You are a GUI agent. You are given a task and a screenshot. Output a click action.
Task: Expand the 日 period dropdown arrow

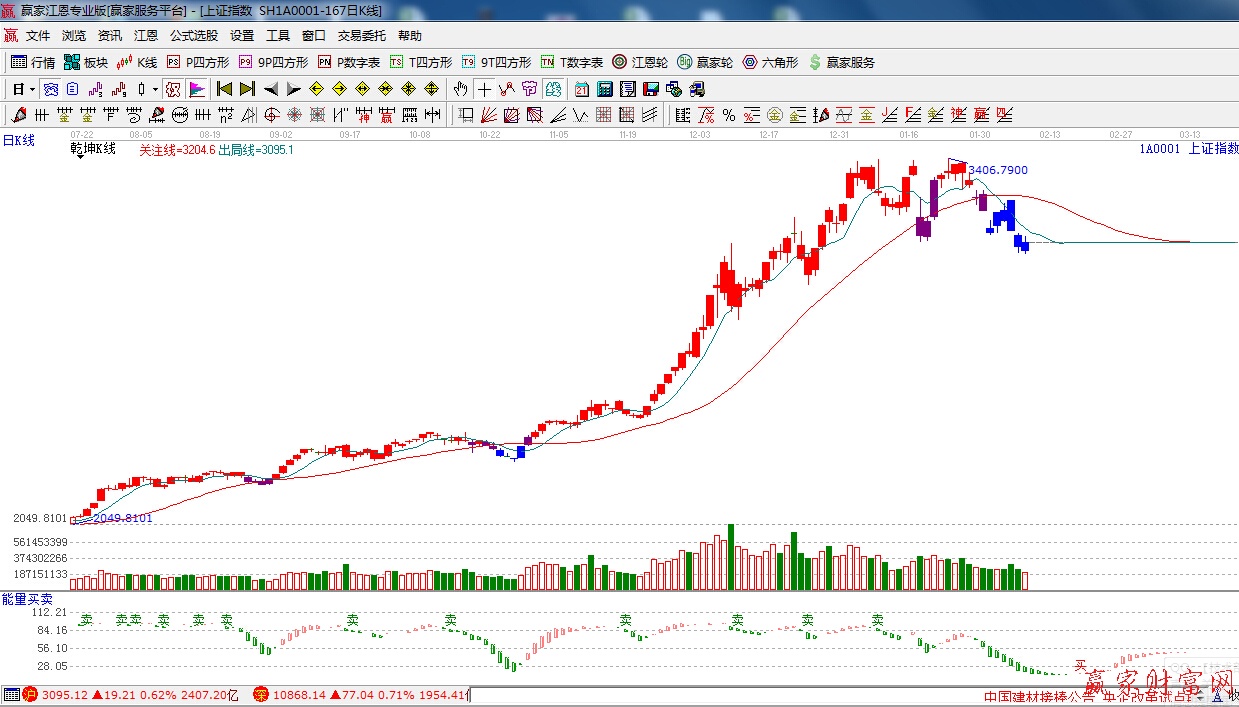32,89
